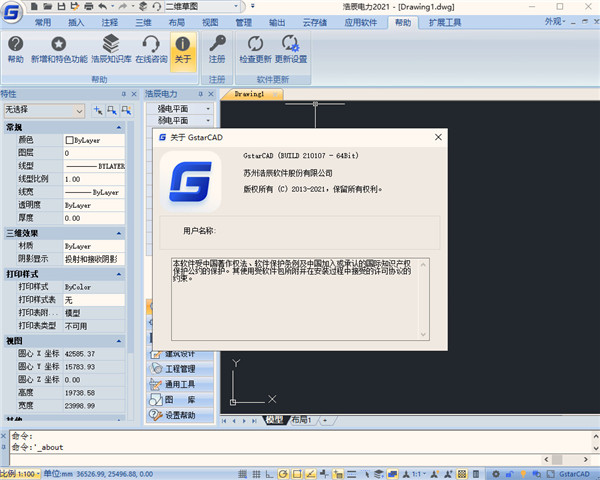Close the 关于 GstarCAD dialog
The height and width of the screenshot is (480, 600).
click(x=438, y=137)
